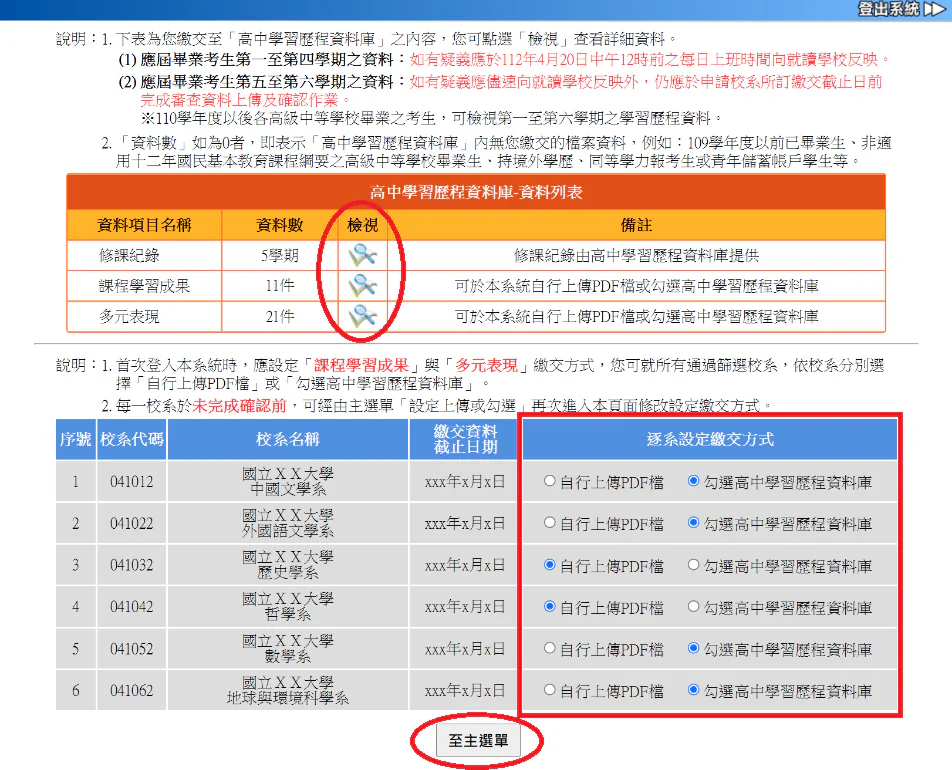Click the 至主選單 button
Viewport: 952px width, 770px height.
pyautogui.click(x=478, y=741)
